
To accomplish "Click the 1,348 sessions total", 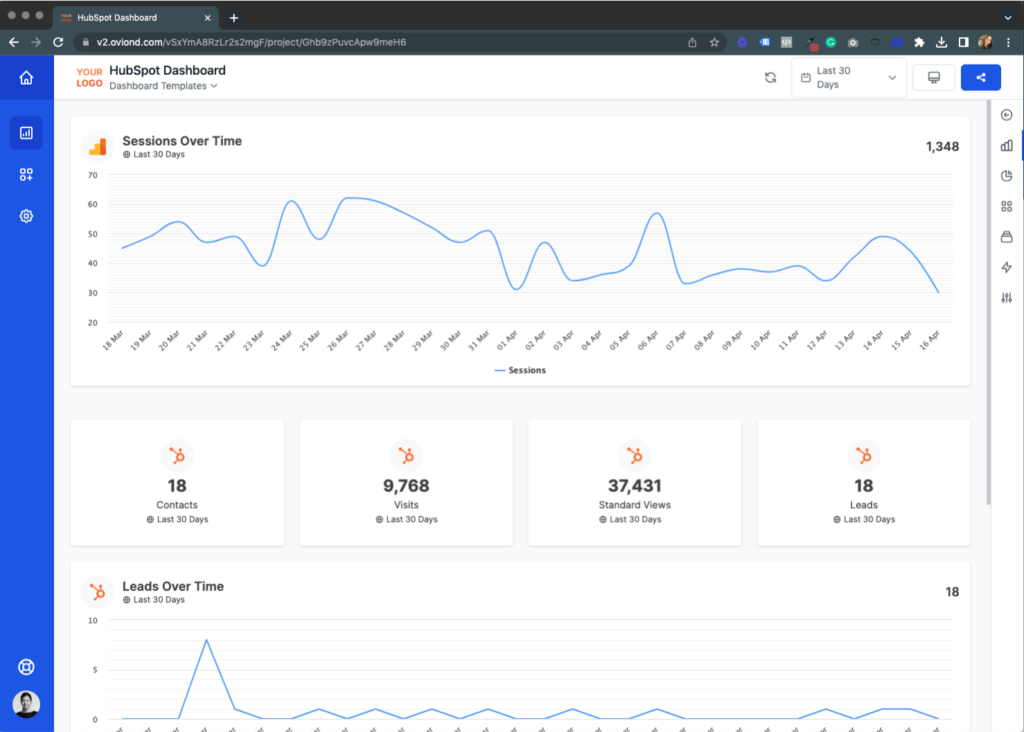I will tap(942, 147).
